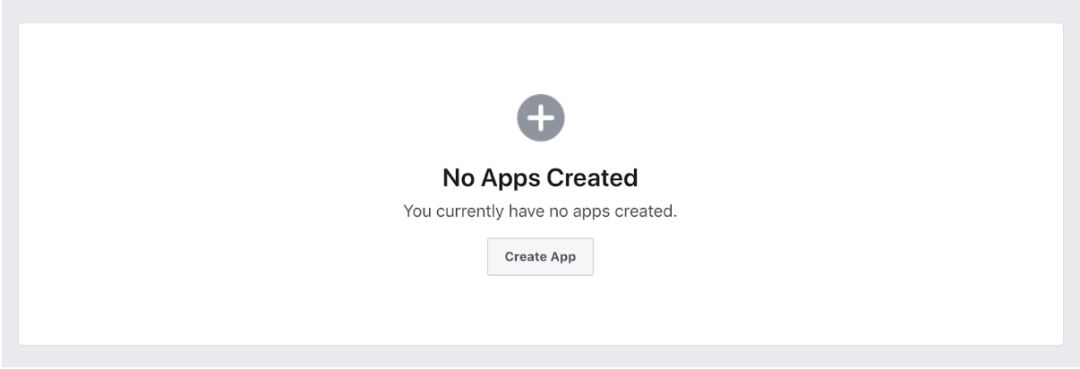Focus the empty-state apps panel
Viewport: 1080px width, 369px height.
541,184
